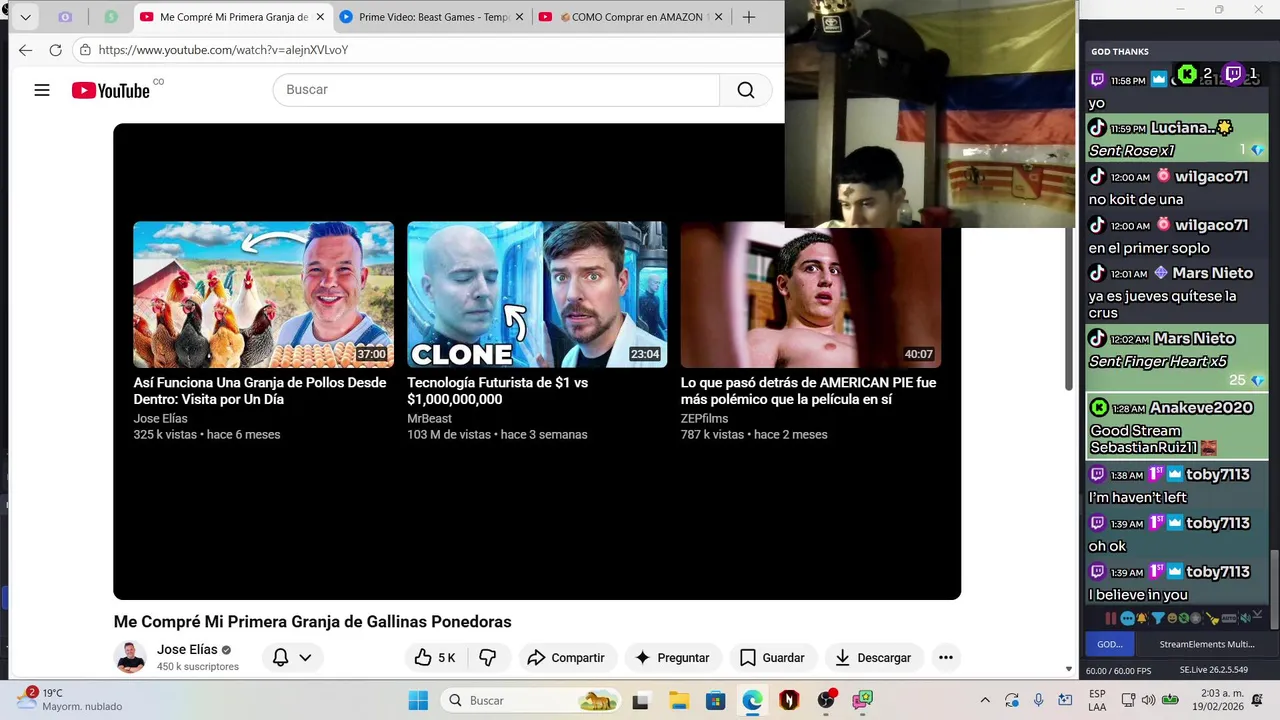The width and height of the screenshot is (1280, 720).
Task: Open the tab search dropdown arrow
Action: [25, 17]
